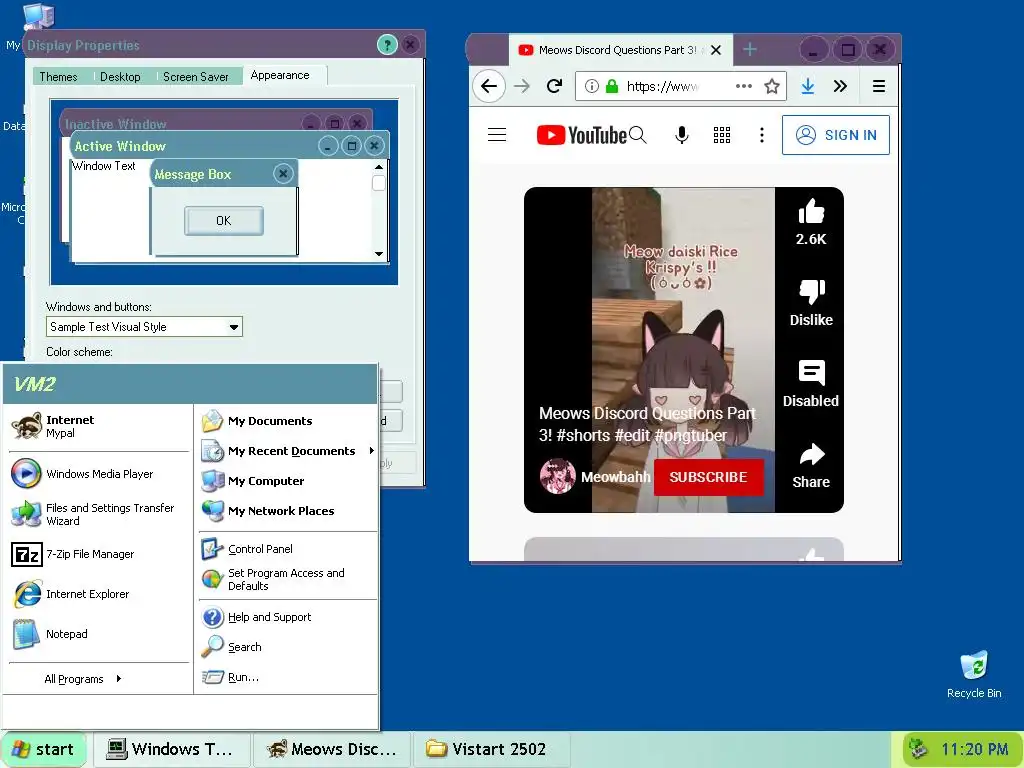Click the YouTube logo
Viewport: 1024px width, 768px height.
[x=581, y=135]
